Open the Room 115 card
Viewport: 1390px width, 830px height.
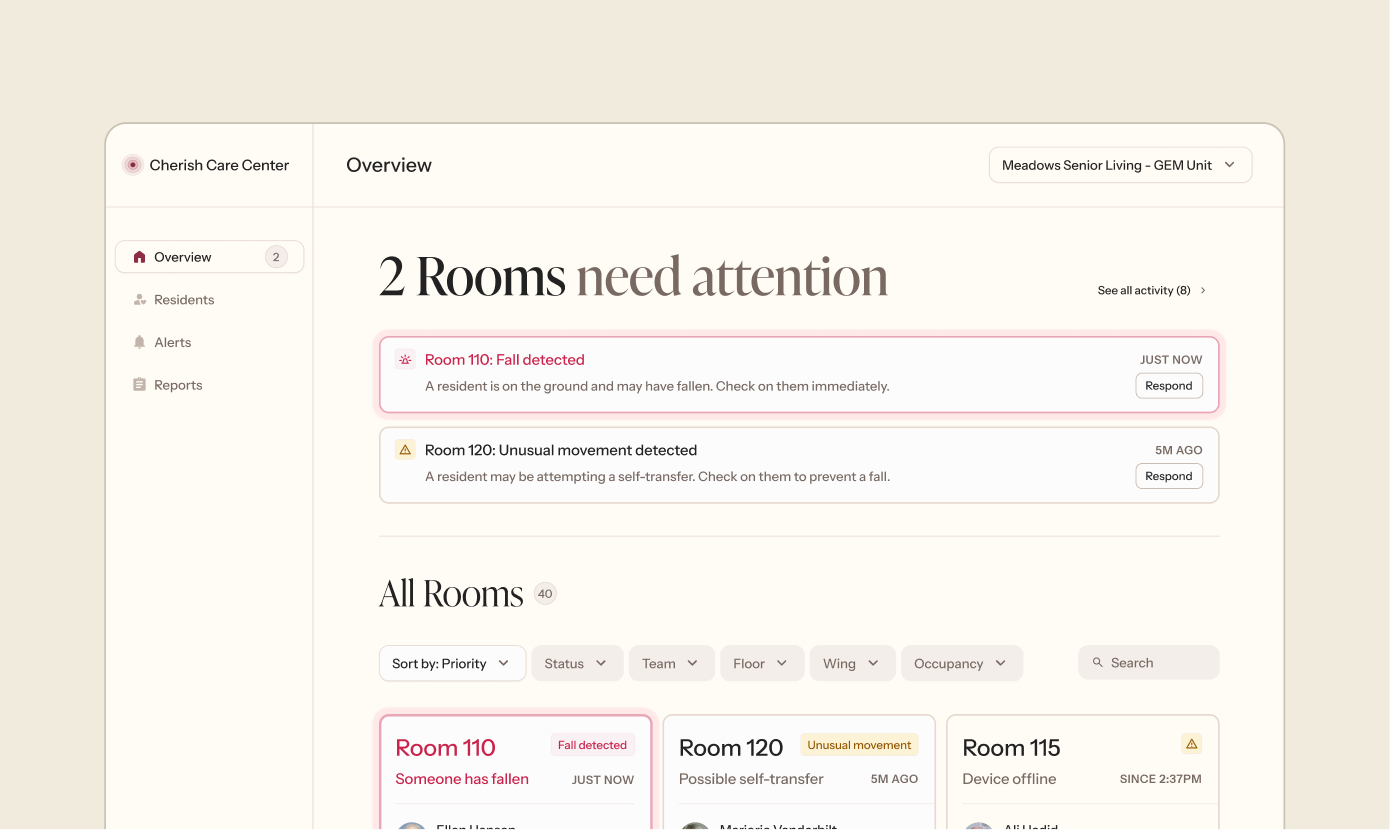(1082, 772)
